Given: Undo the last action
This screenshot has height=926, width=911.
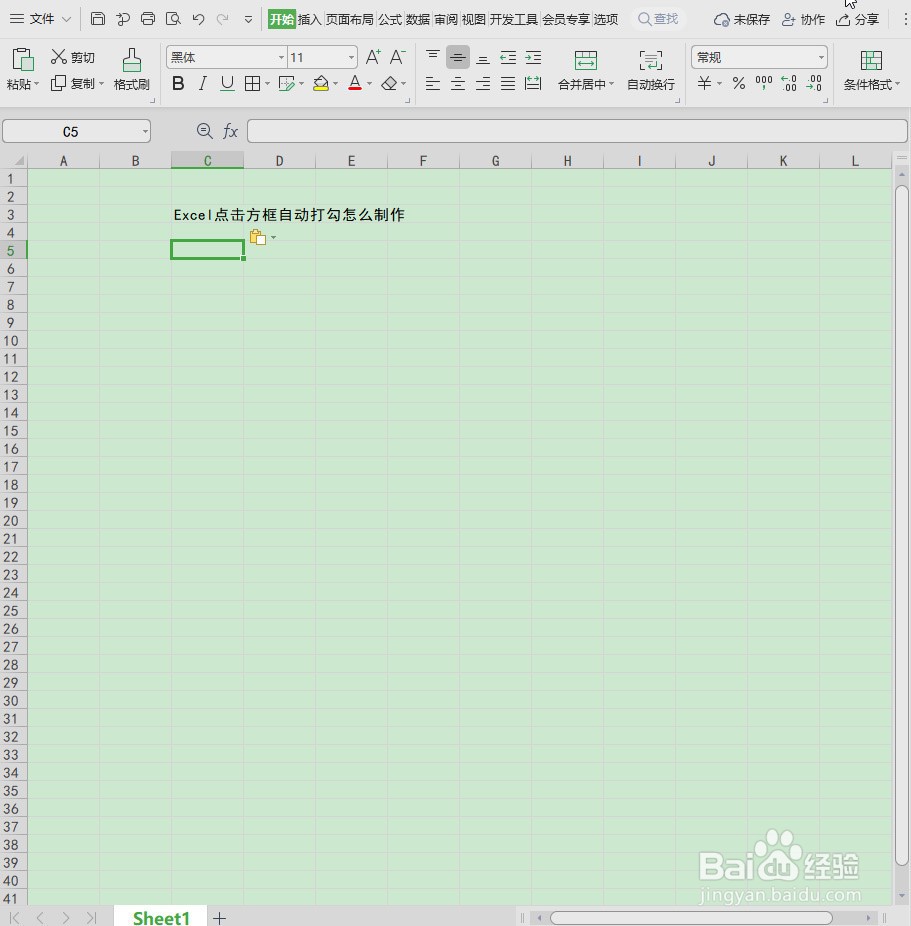Looking at the screenshot, I should coord(198,19).
